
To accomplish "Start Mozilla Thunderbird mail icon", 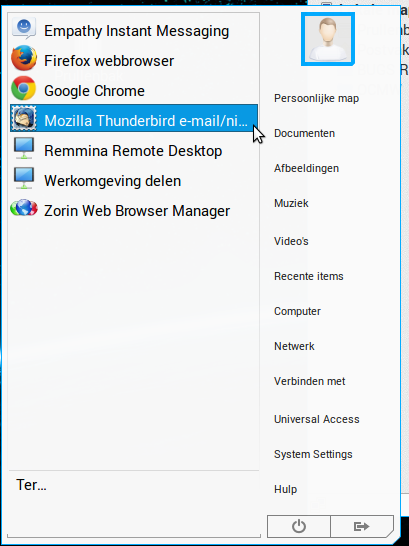I will (x=24, y=118).
